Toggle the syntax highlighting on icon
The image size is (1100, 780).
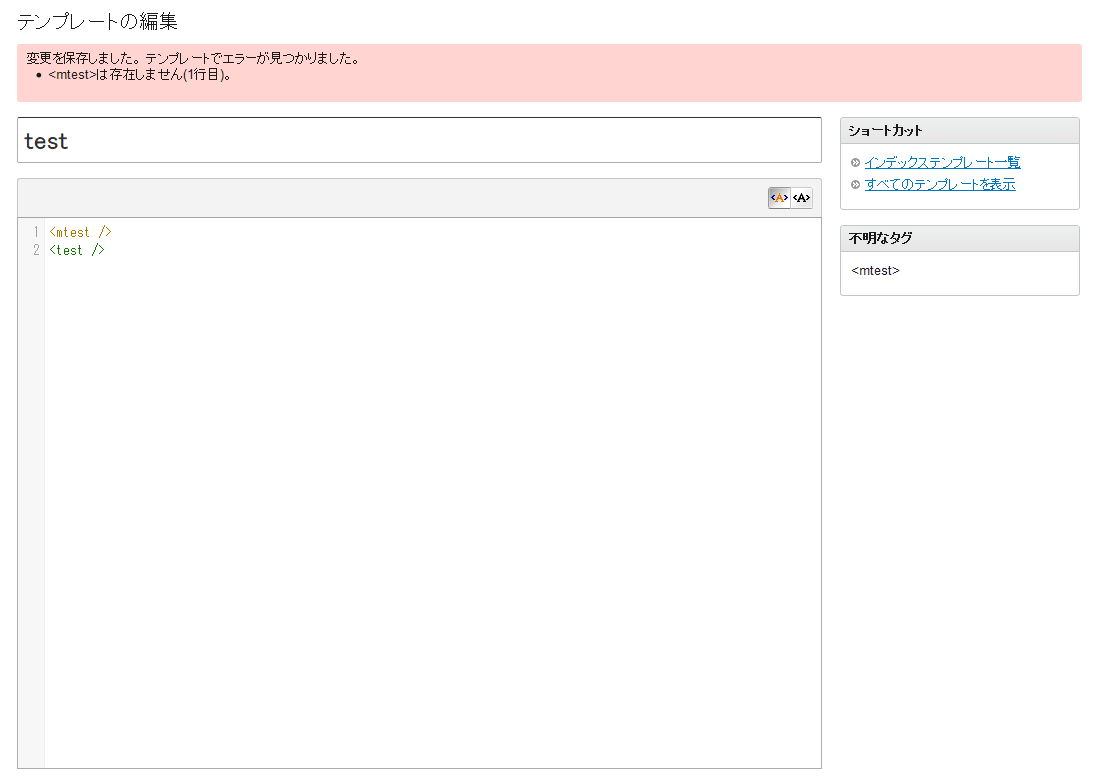(x=779, y=198)
